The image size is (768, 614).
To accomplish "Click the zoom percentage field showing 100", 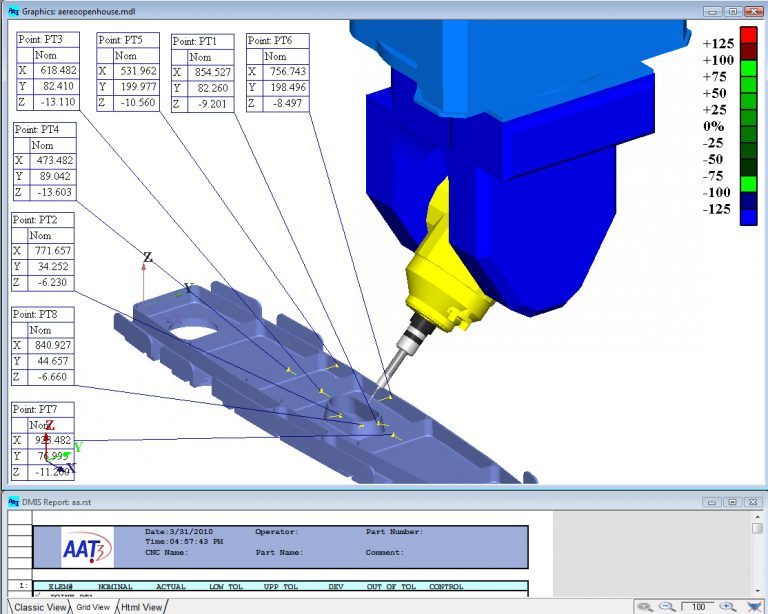I will 699,607.
